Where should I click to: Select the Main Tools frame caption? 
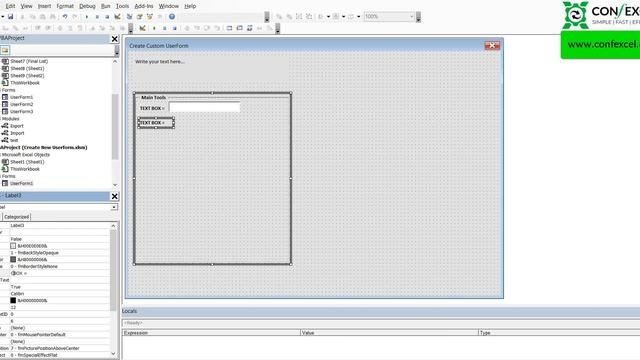(x=153, y=97)
